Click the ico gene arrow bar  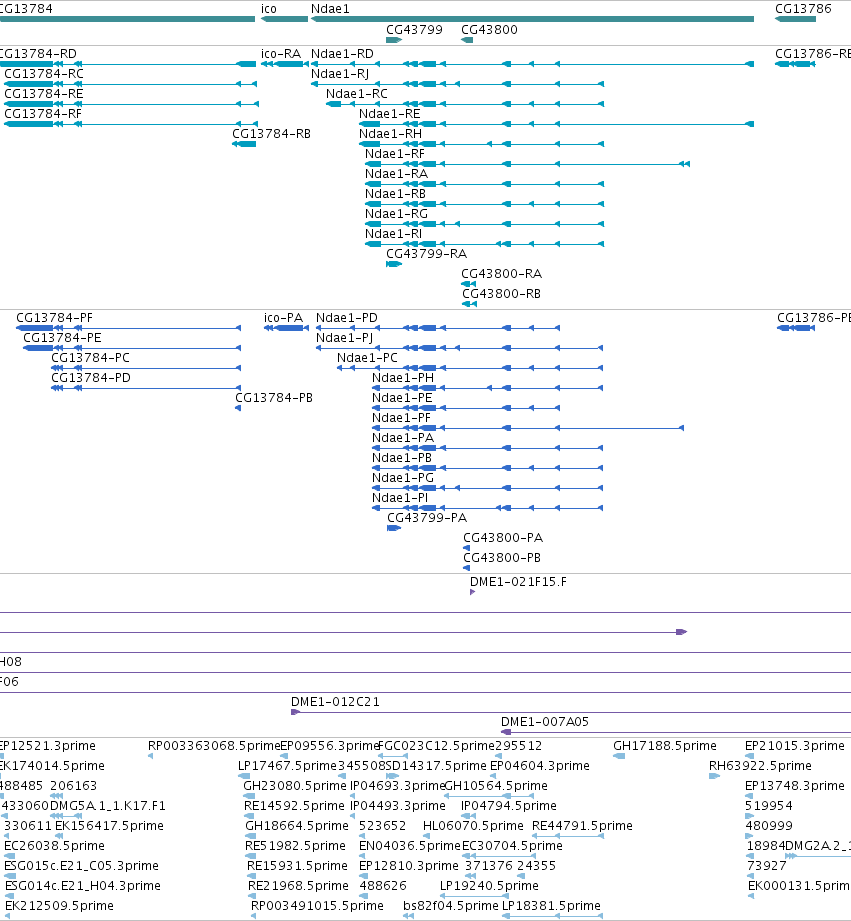click(x=284, y=19)
